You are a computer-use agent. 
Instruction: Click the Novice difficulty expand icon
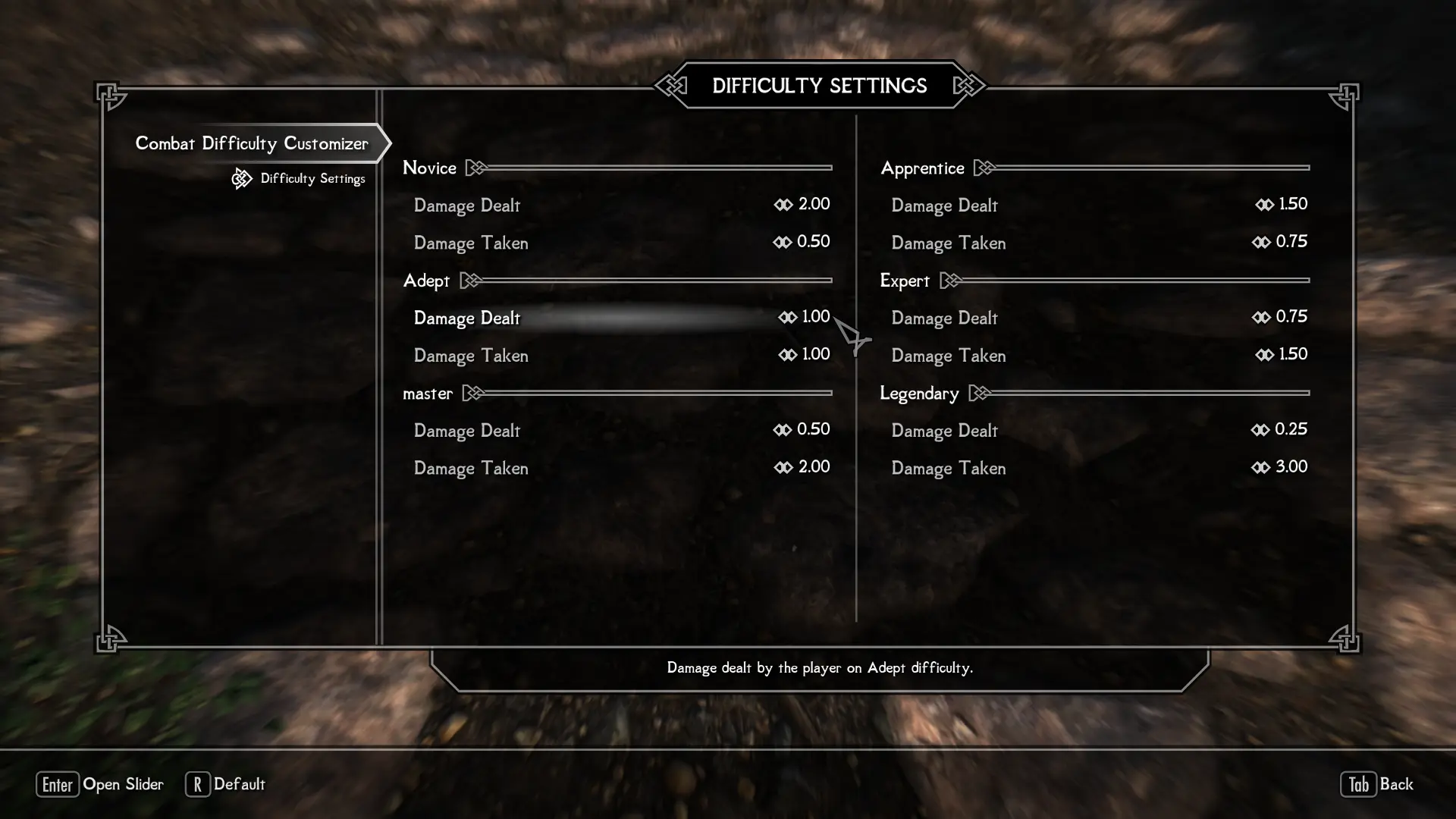[478, 167]
